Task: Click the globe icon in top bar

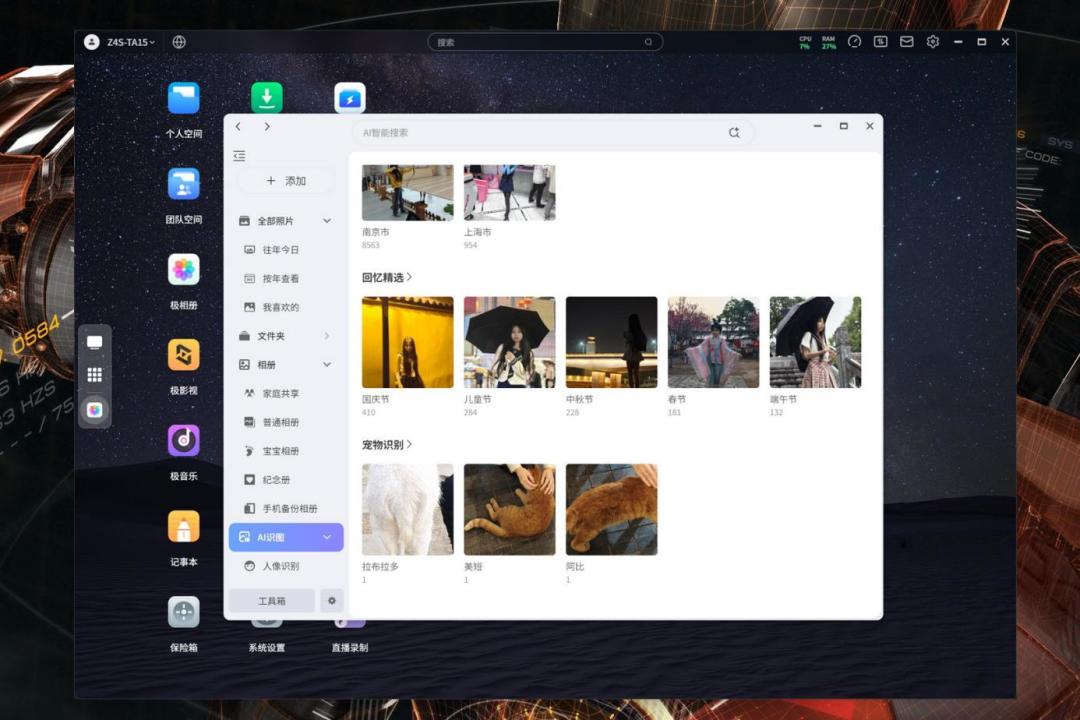Action: [x=179, y=42]
